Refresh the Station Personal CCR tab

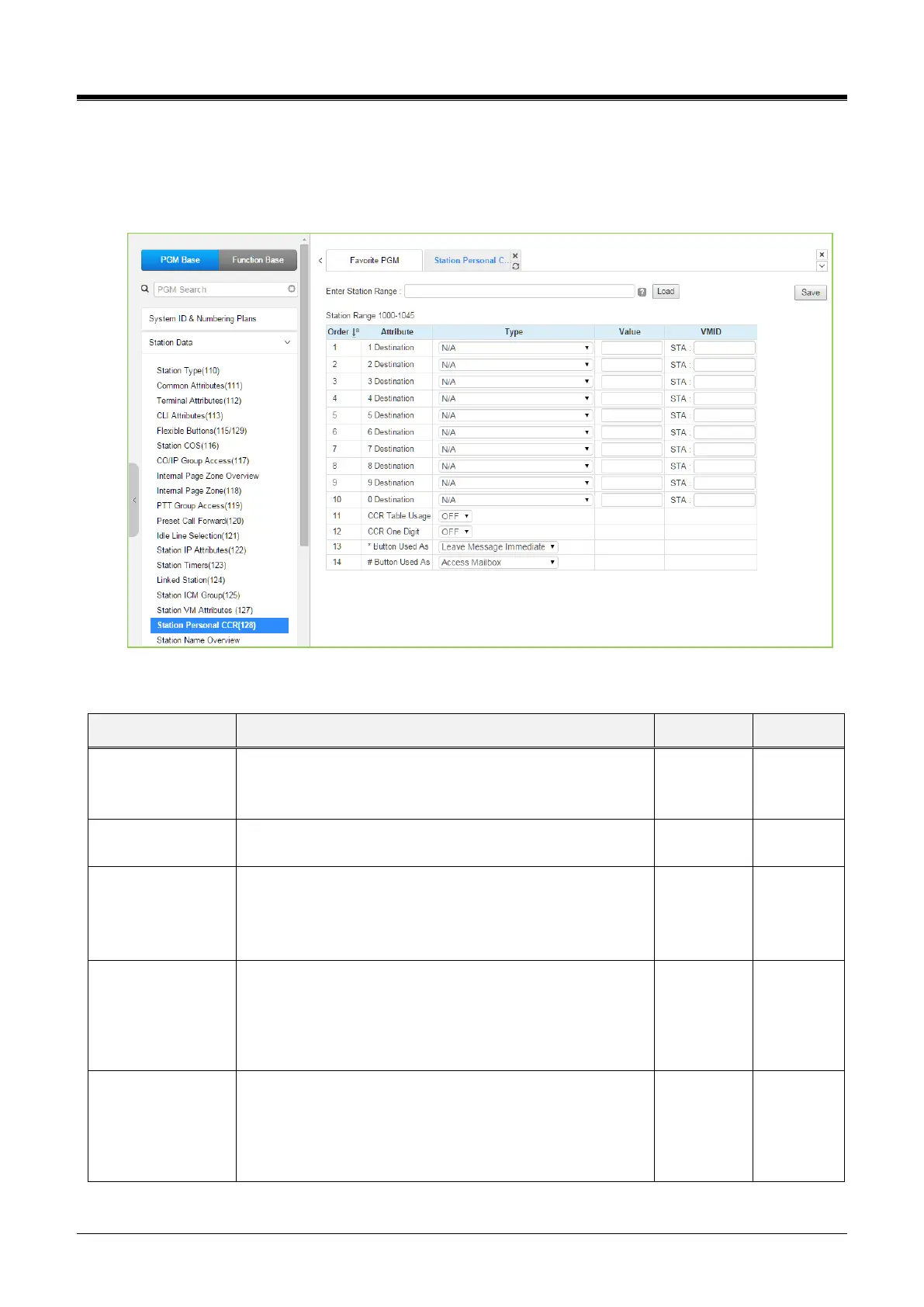click(x=515, y=266)
